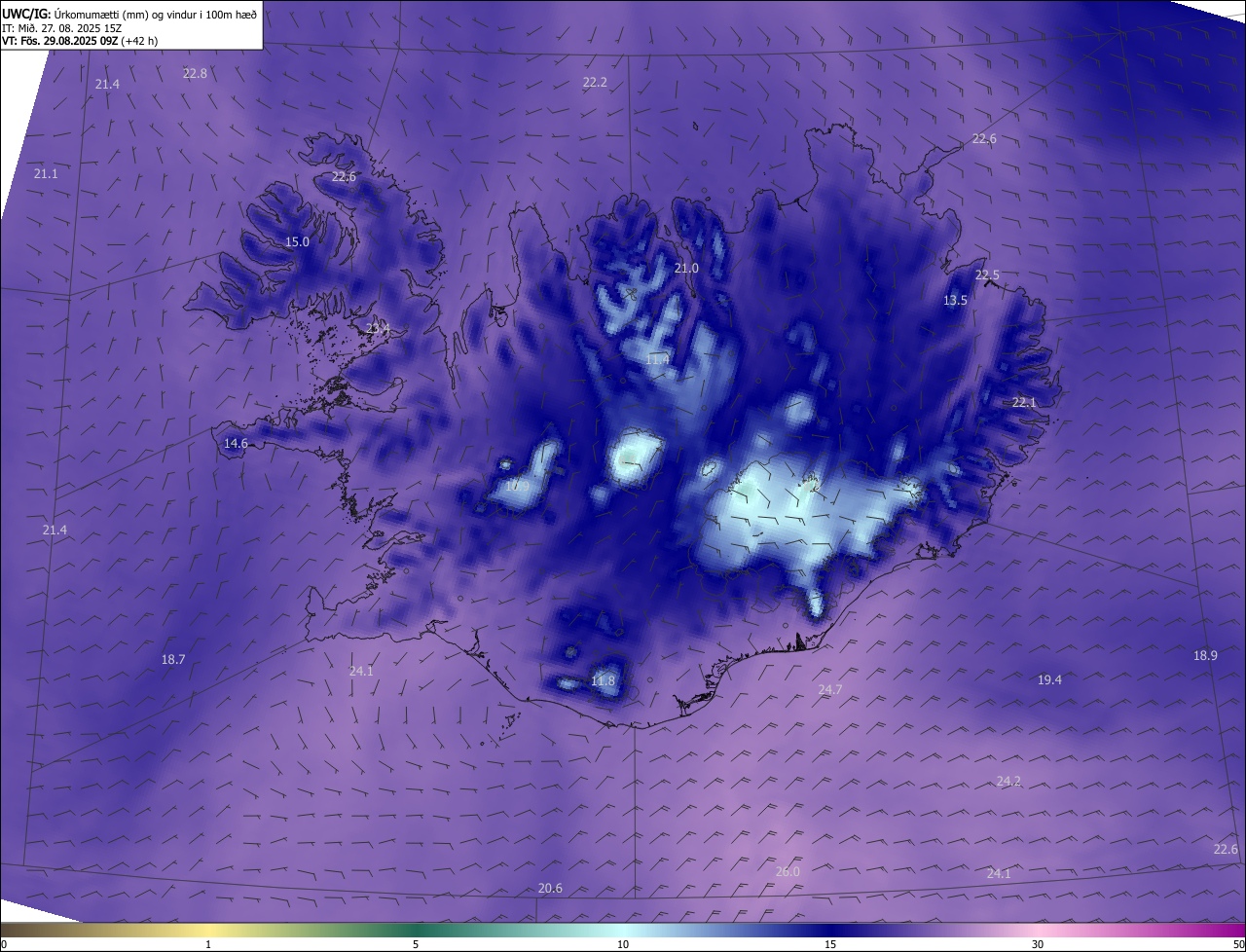Click the 11.4 value label
The width and height of the screenshot is (1246, 952).
657,359
